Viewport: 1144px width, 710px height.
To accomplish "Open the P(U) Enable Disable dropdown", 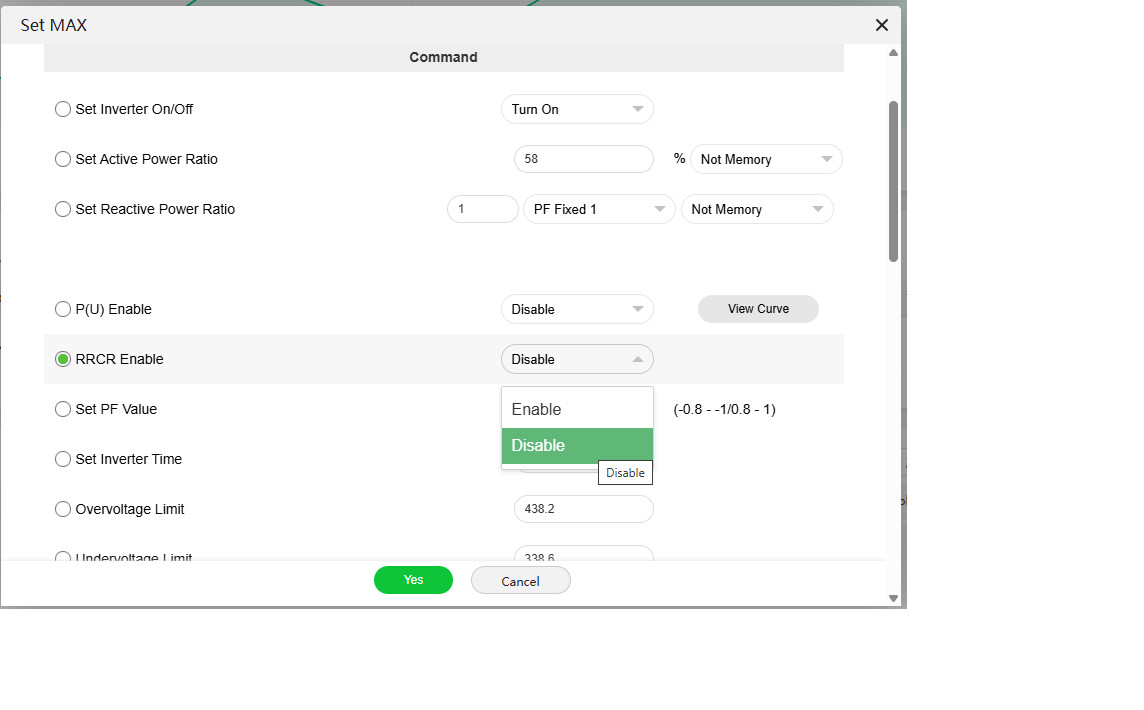I will (x=577, y=309).
